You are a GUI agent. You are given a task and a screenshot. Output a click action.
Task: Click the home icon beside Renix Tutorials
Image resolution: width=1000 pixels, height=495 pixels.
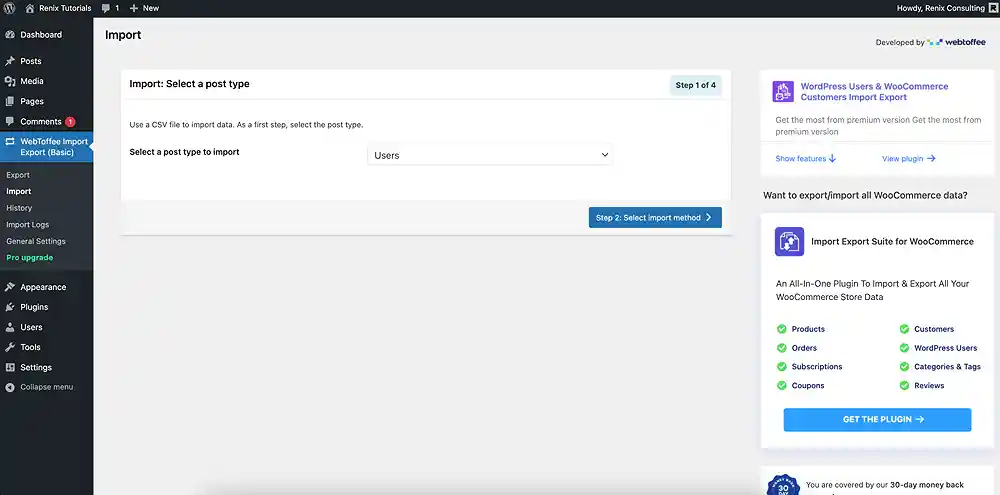pos(30,8)
